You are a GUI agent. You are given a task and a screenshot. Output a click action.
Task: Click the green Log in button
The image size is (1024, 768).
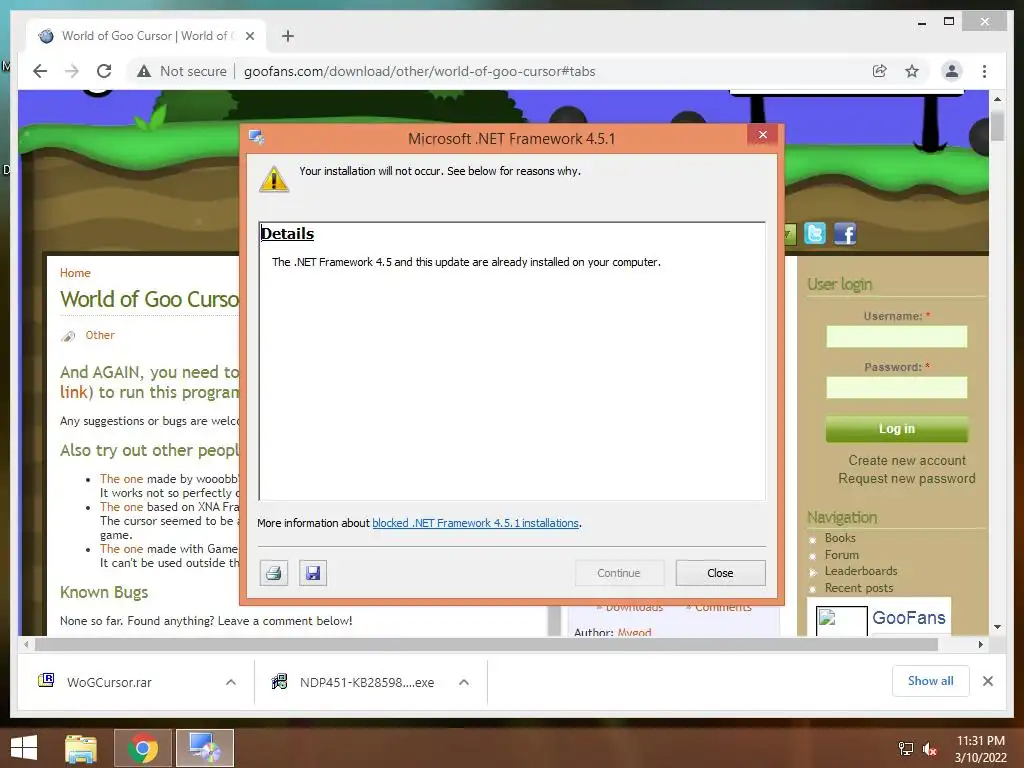coord(897,428)
